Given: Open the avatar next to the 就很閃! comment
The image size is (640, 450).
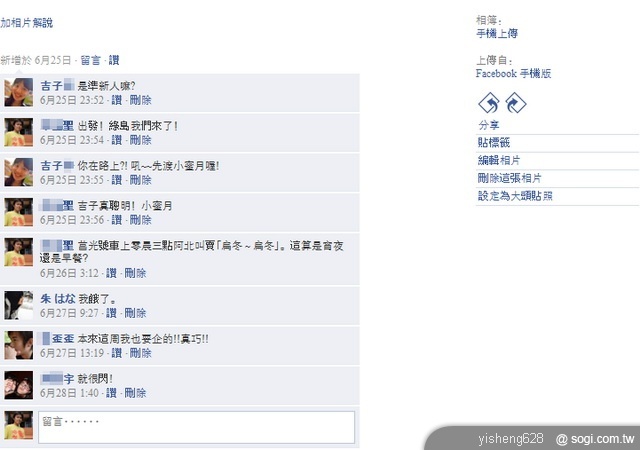Looking at the screenshot, I should [x=18, y=385].
